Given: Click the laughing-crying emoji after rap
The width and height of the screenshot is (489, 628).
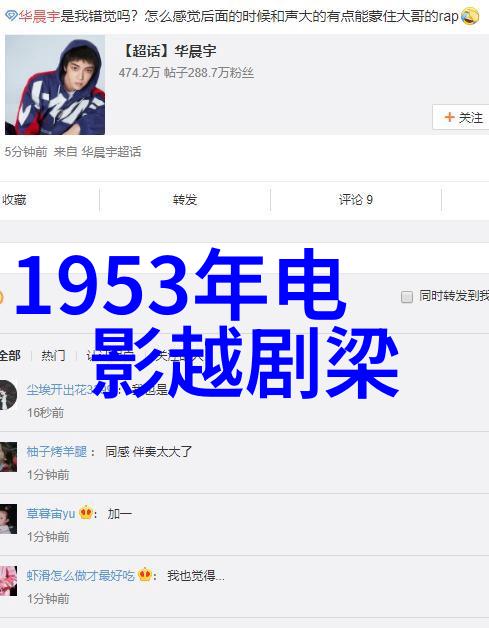Looking at the screenshot, I should (470, 16).
